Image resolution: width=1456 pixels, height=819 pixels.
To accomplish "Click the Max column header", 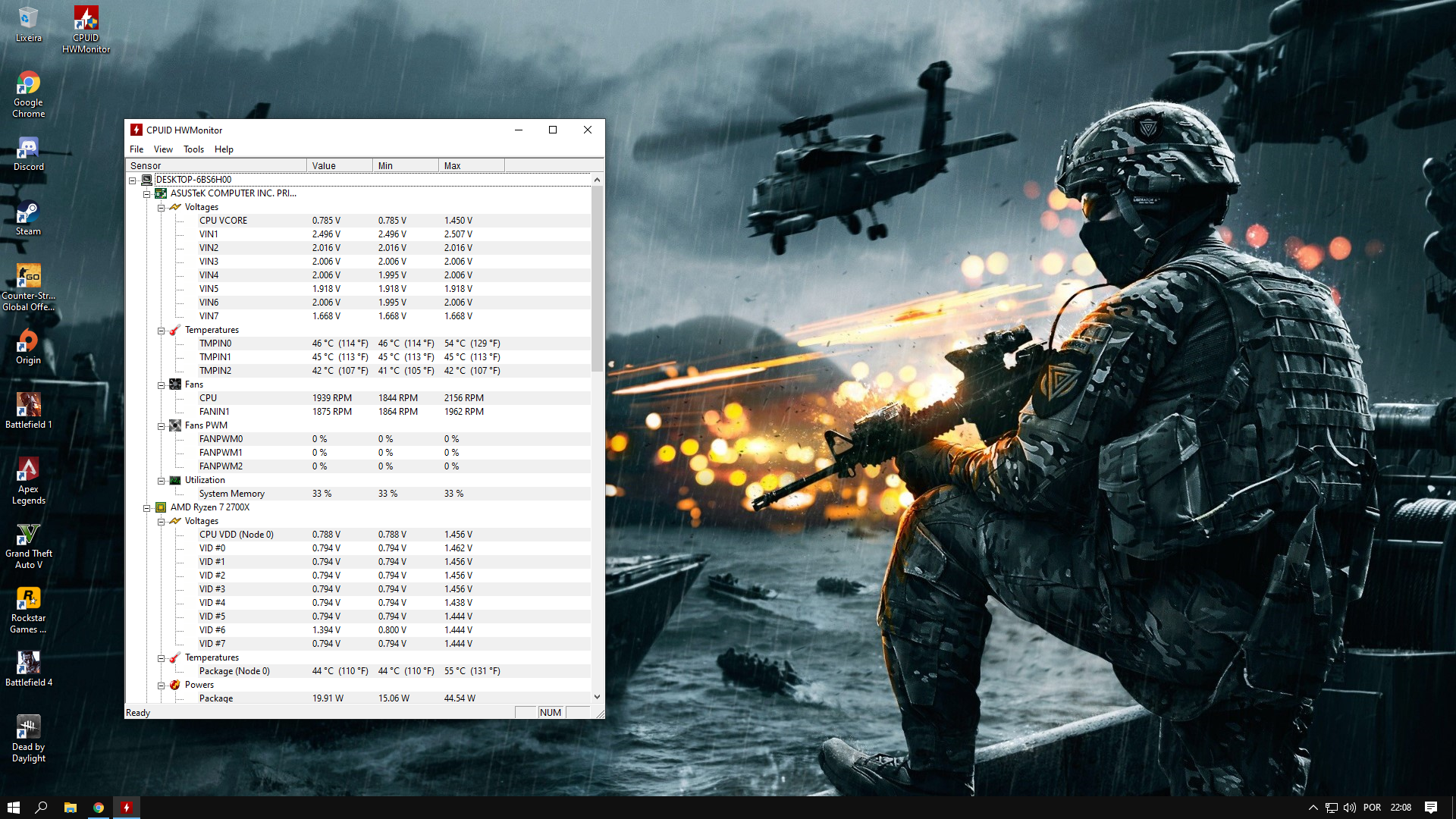I will (472, 165).
